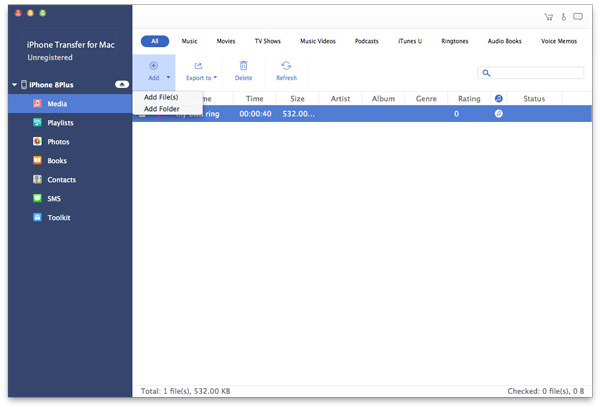This screenshot has width=600, height=408.
Task: Switch to the TV Shows tab
Action: pyautogui.click(x=268, y=41)
